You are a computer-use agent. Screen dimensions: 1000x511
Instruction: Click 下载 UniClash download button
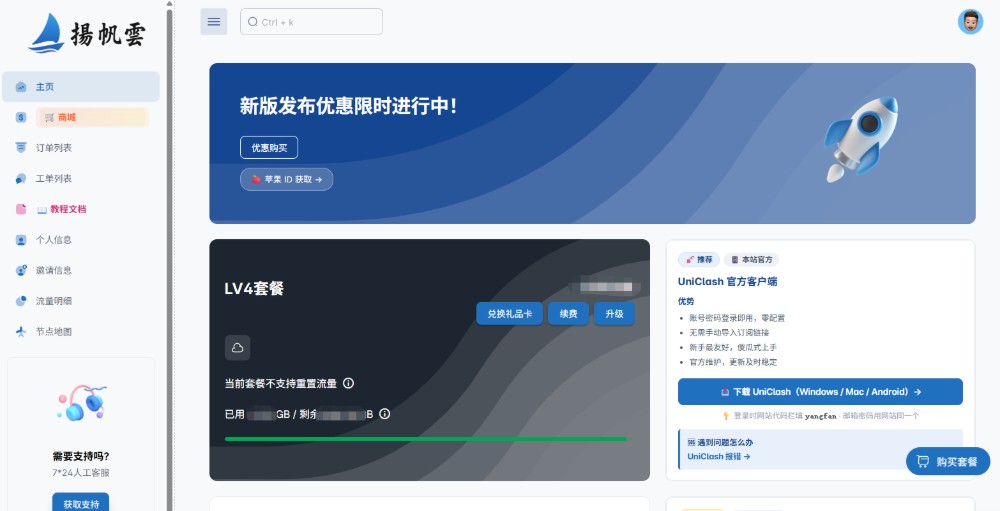(x=820, y=392)
